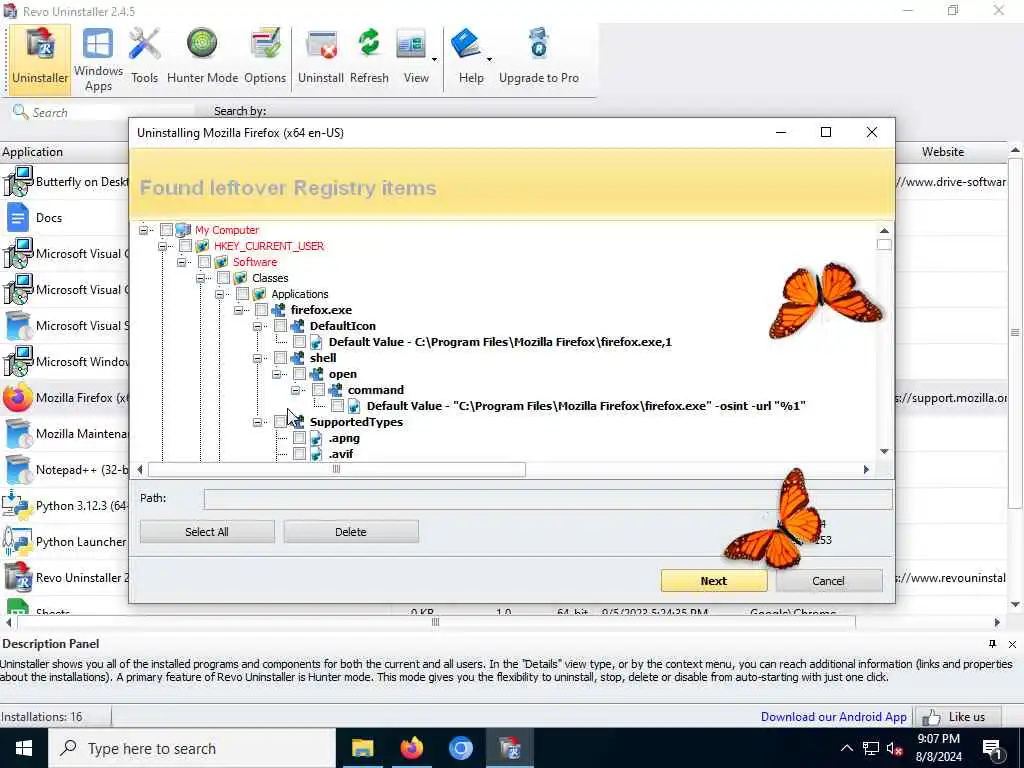This screenshot has height=768, width=1024.
Task: Open File Explorer from taskbar
Action: click(x=362, y=748)
